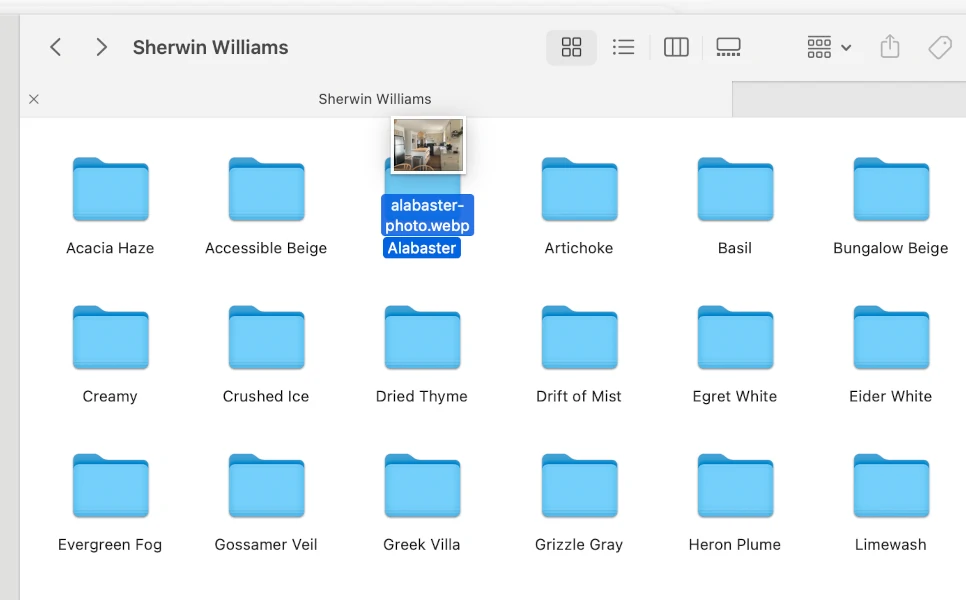Close the Sherwin Williams tab
The image size is (966, 600).
click(34, 99)
